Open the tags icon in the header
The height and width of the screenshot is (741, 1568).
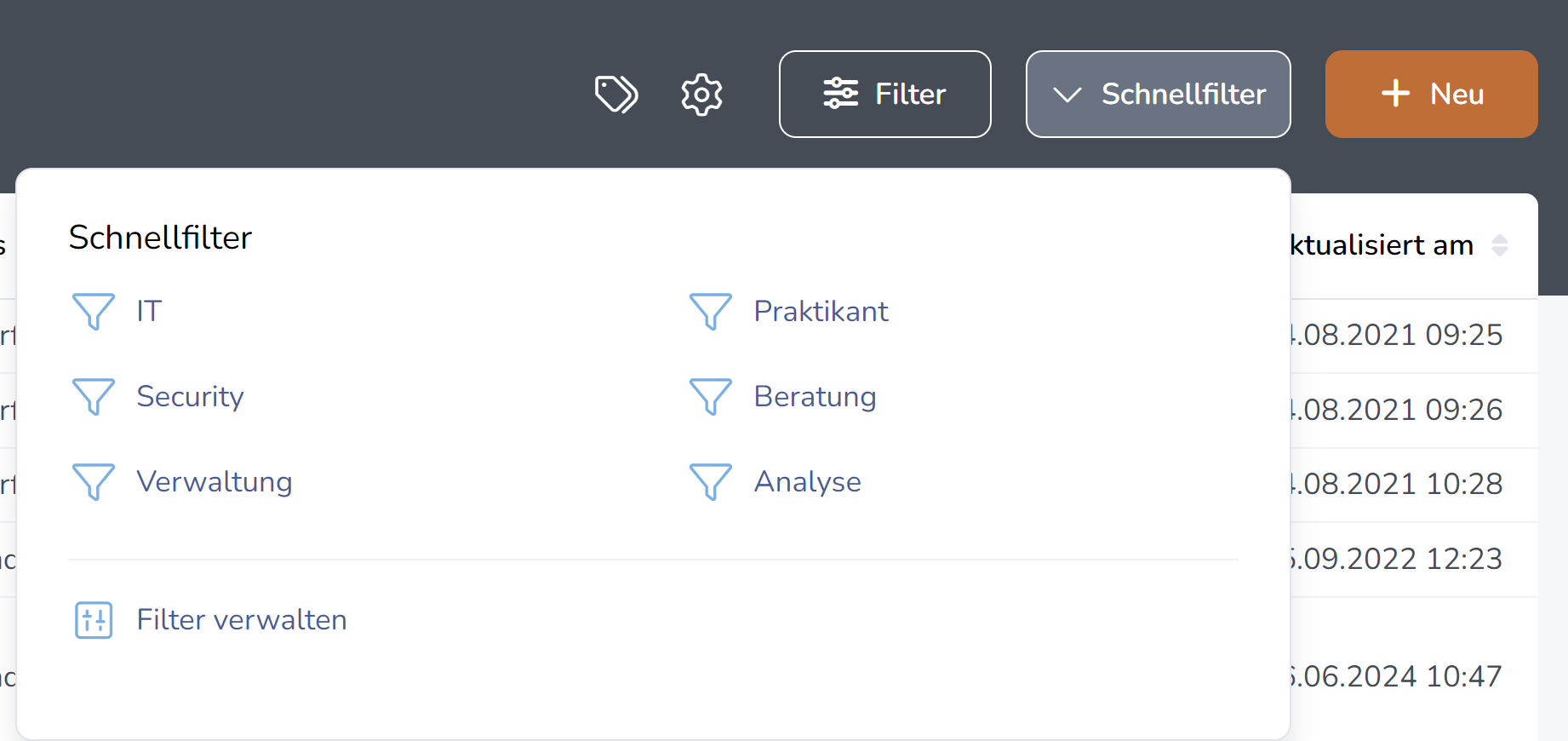pyautogui.click(x=616, y=94)
